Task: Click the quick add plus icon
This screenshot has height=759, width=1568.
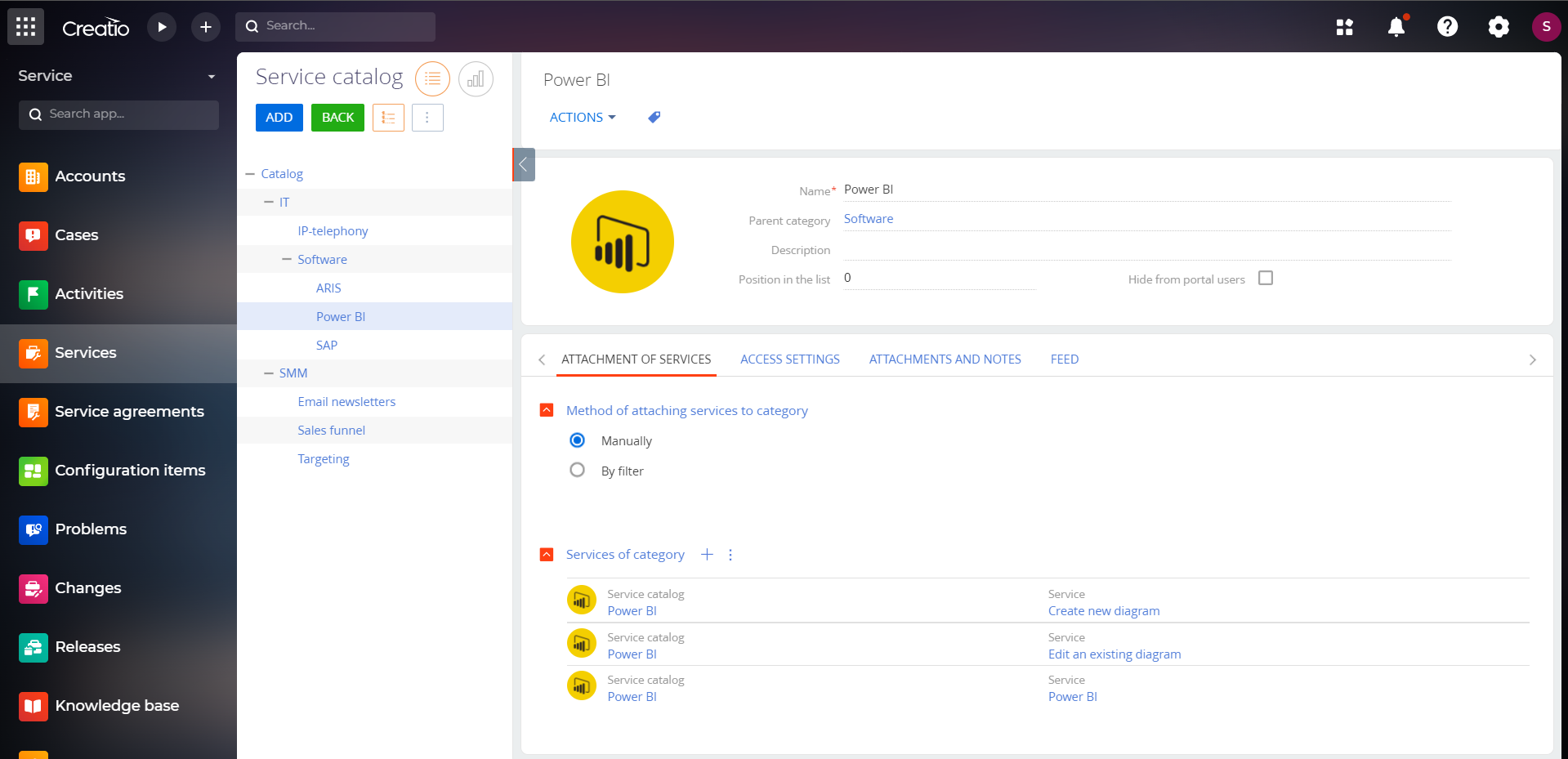Action: [206, 27]
